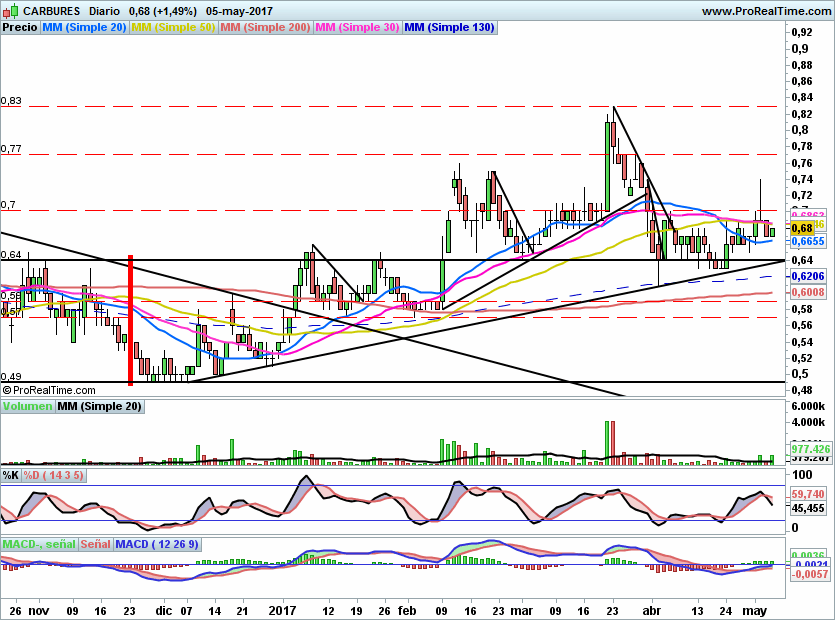The image size is (835, 620).
Task: Click the 100 tick on stochastic axis
Action: coord(802,475)
